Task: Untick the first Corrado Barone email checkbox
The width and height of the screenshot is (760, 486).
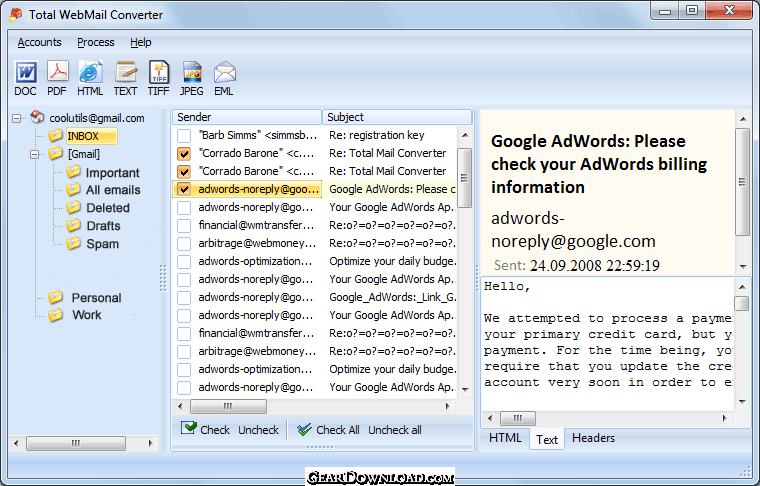Action: (x=184, y=154)
